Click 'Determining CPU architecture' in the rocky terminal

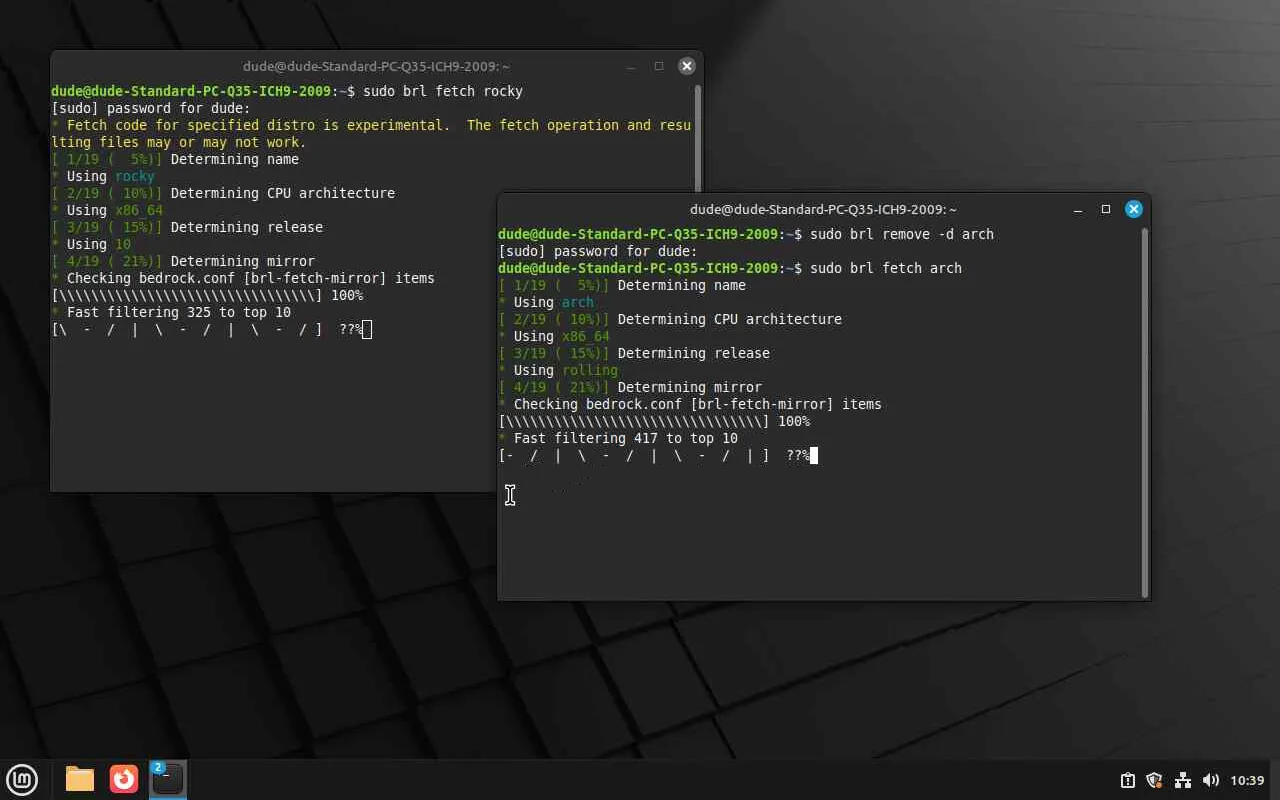(283, 193)
